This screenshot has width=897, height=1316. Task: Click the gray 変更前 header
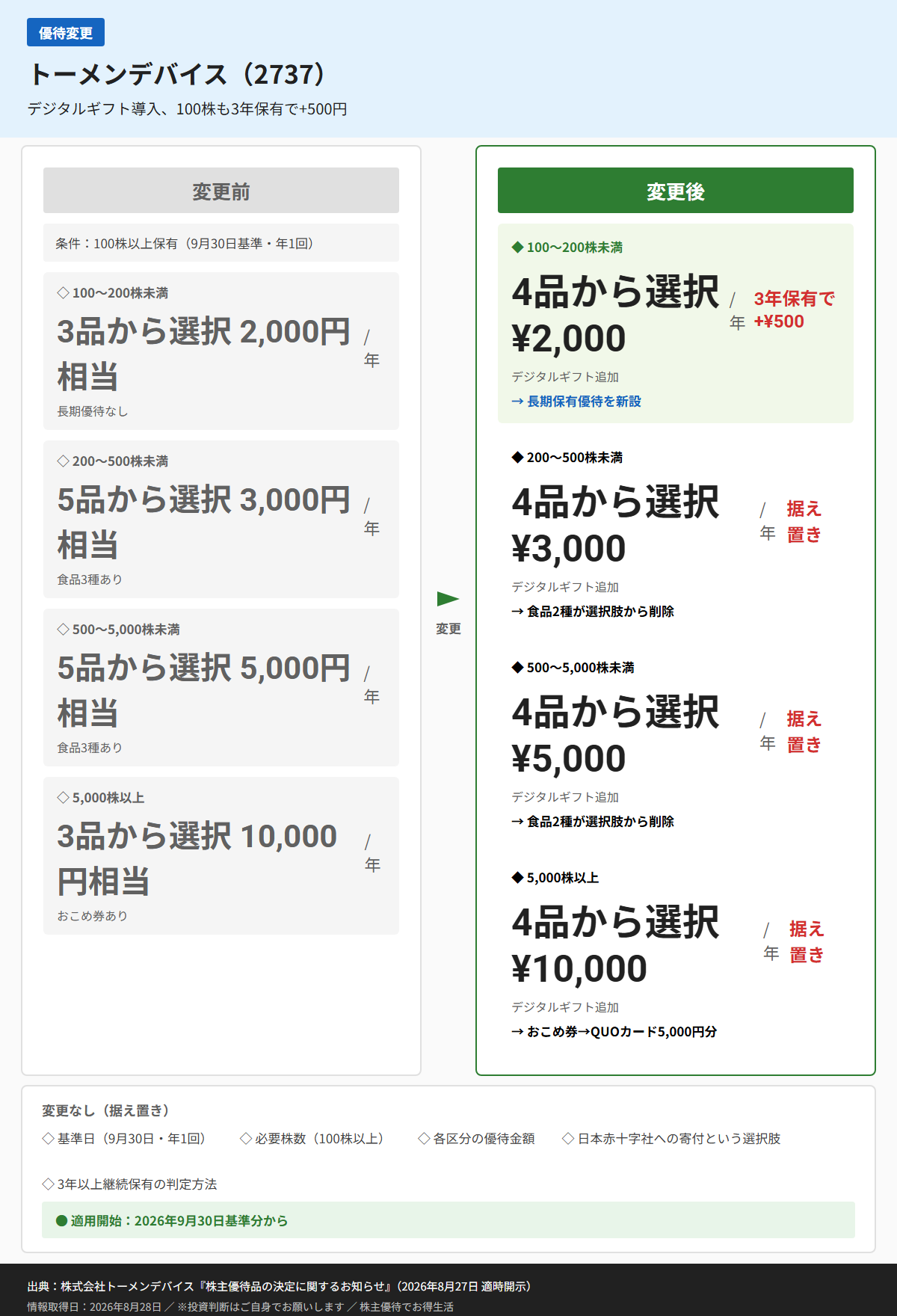point(221,191)
